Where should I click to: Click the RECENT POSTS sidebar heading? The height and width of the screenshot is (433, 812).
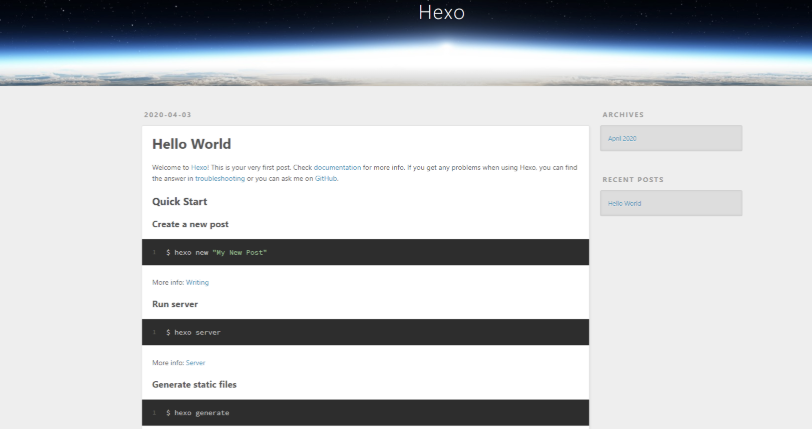tap(633, 179)
